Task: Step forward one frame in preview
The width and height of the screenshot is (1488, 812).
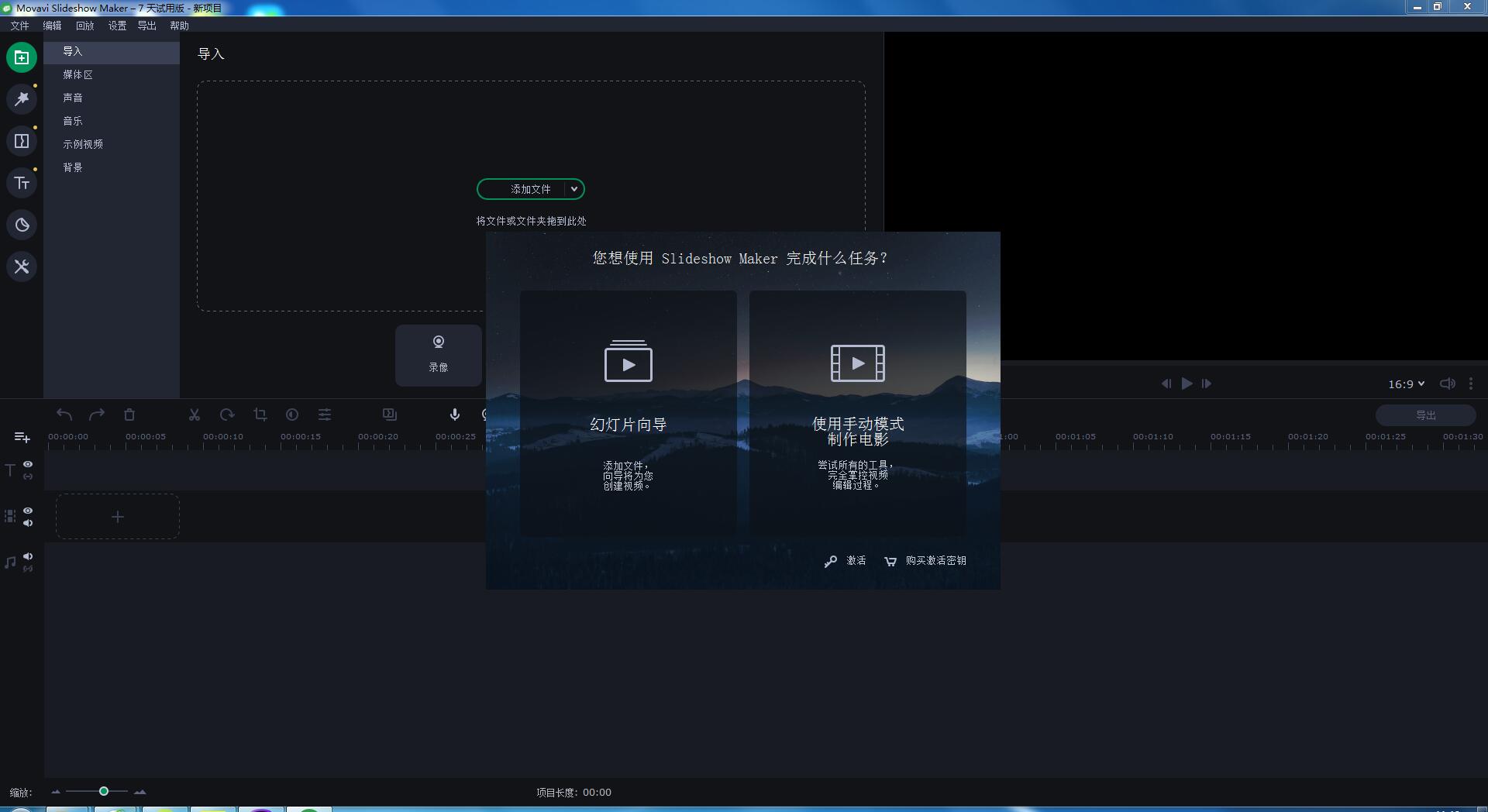Action: point(1207,384)
